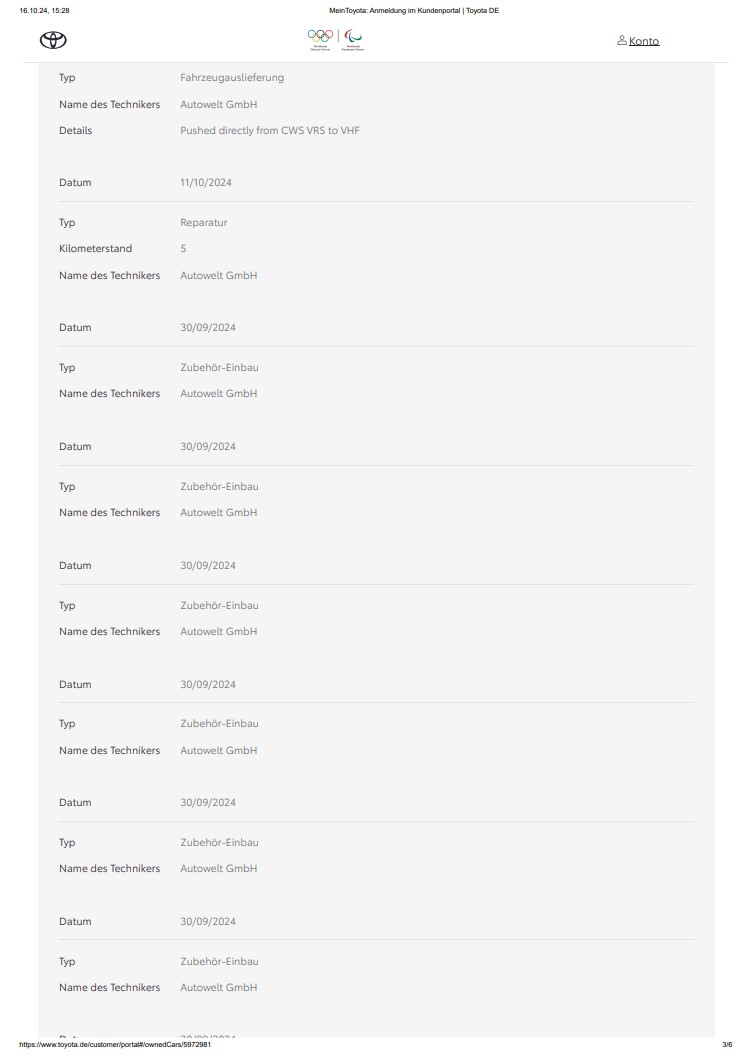
Task: Click the page title 'MeinToyota: Anmeldung im Kundenportal'
Action: (394, 10)
